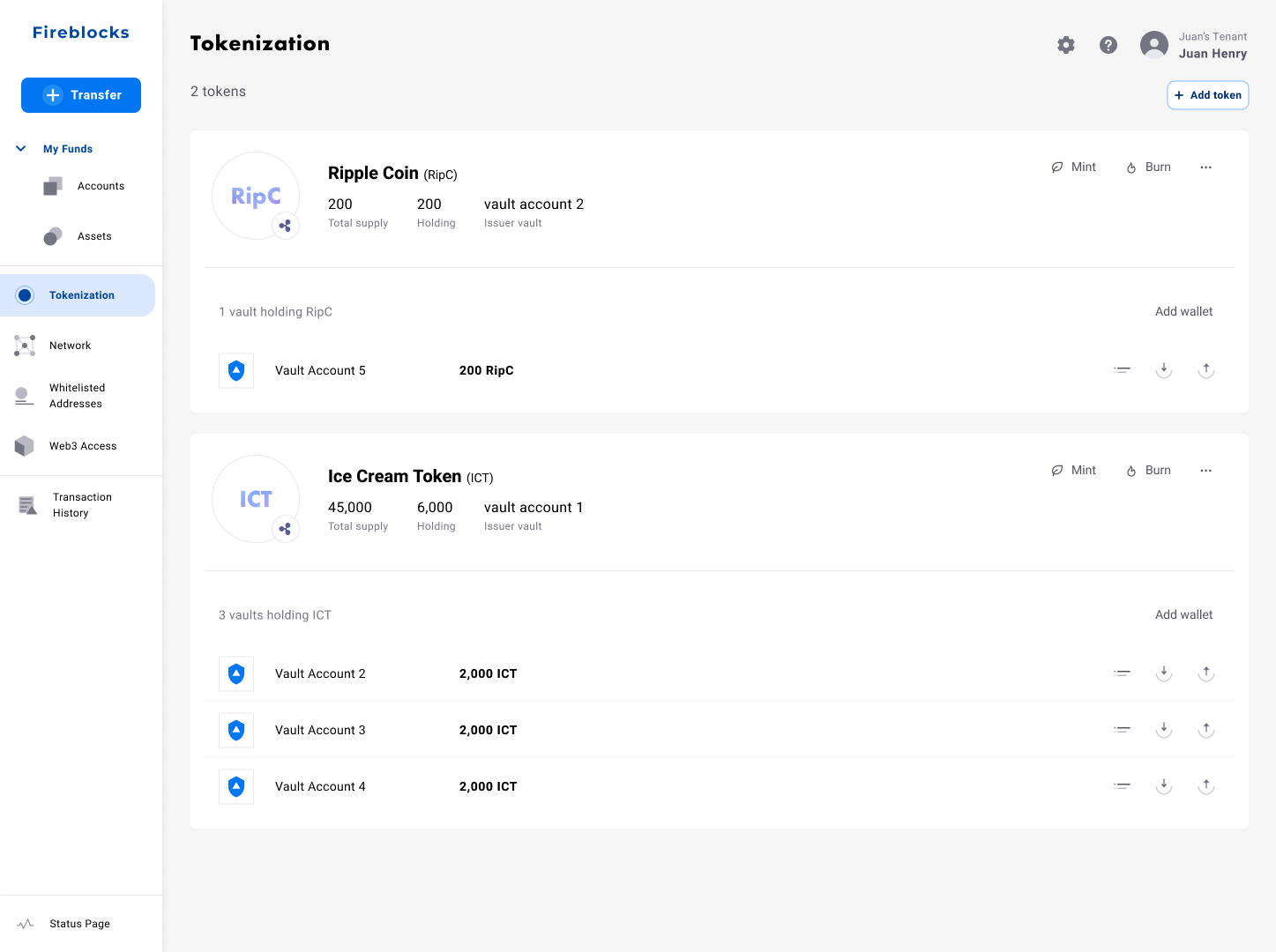Image resolution: width=1276 pixels, height=952 pixels.
Task: Open more options for Ice Cream Token
Action: [1205, 471]
